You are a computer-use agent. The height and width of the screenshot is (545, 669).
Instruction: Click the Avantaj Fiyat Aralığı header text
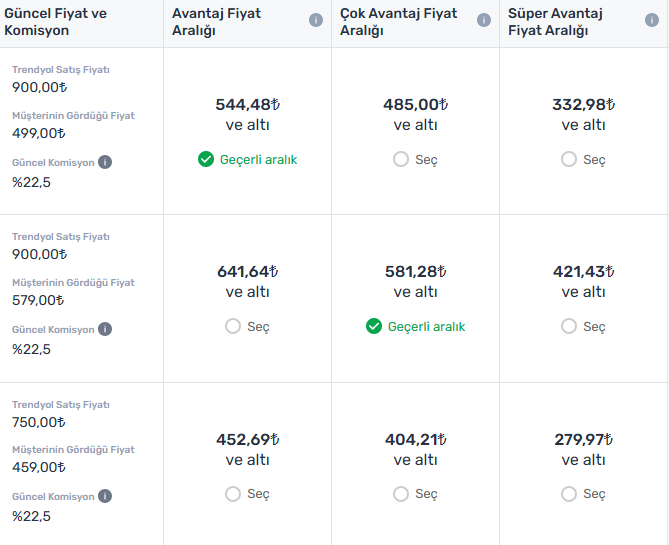tap(216, 22)
